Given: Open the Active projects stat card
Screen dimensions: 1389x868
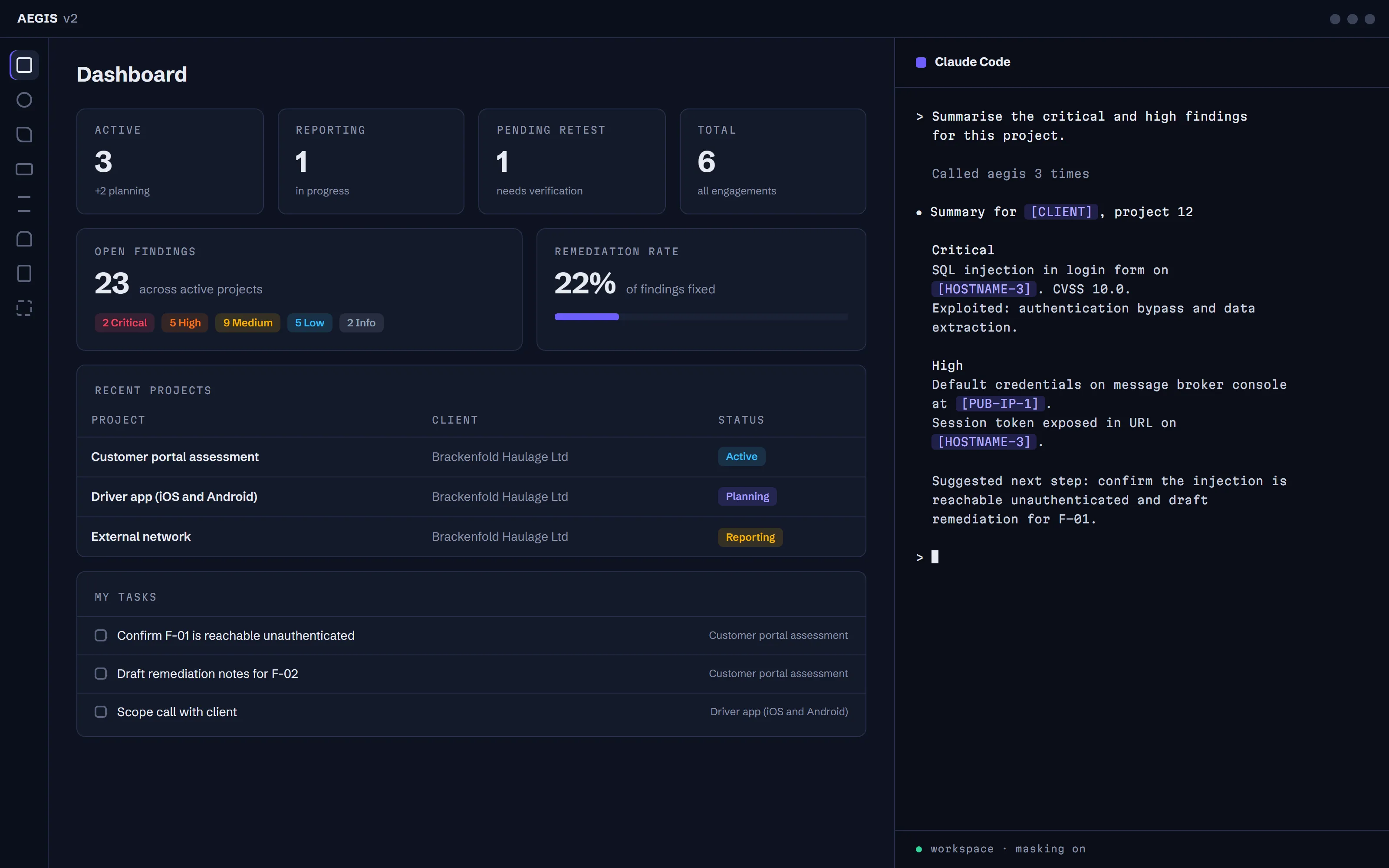Looking at the screenshot, I should click(x=170, y=161).
